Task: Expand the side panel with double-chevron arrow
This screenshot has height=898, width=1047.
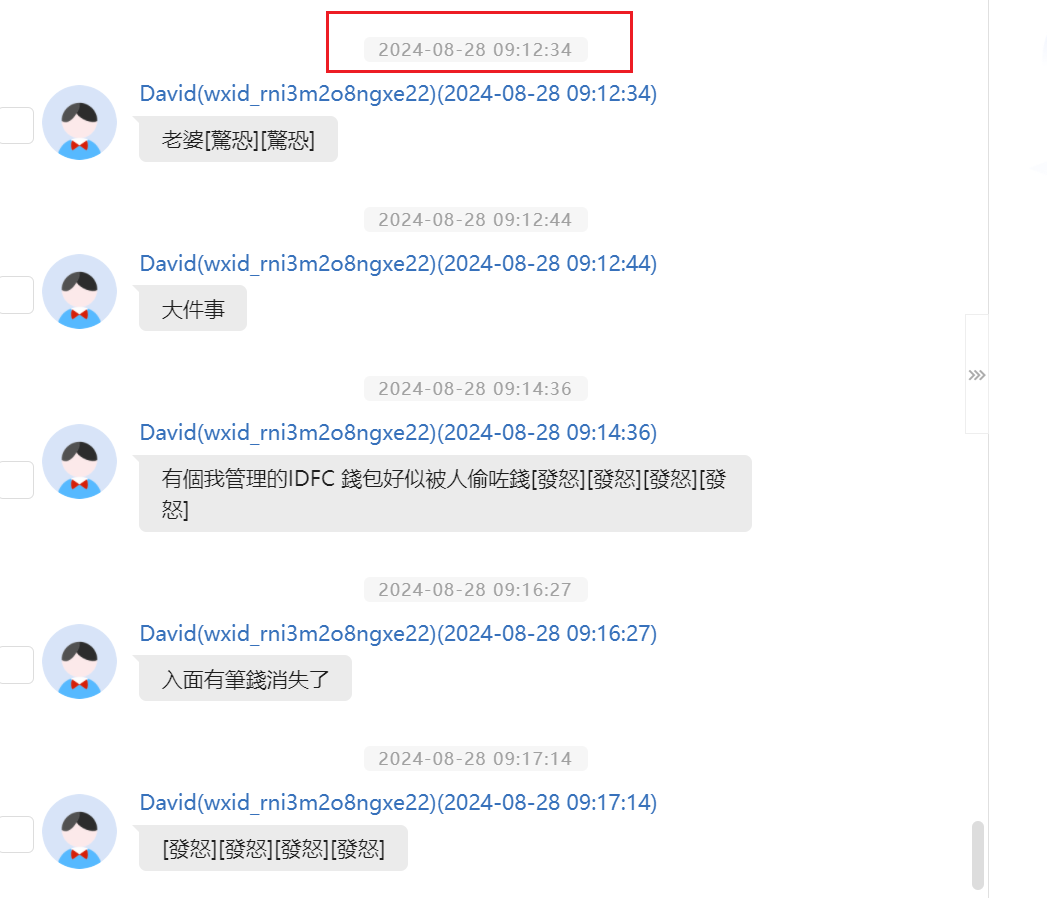Action: 977,375
